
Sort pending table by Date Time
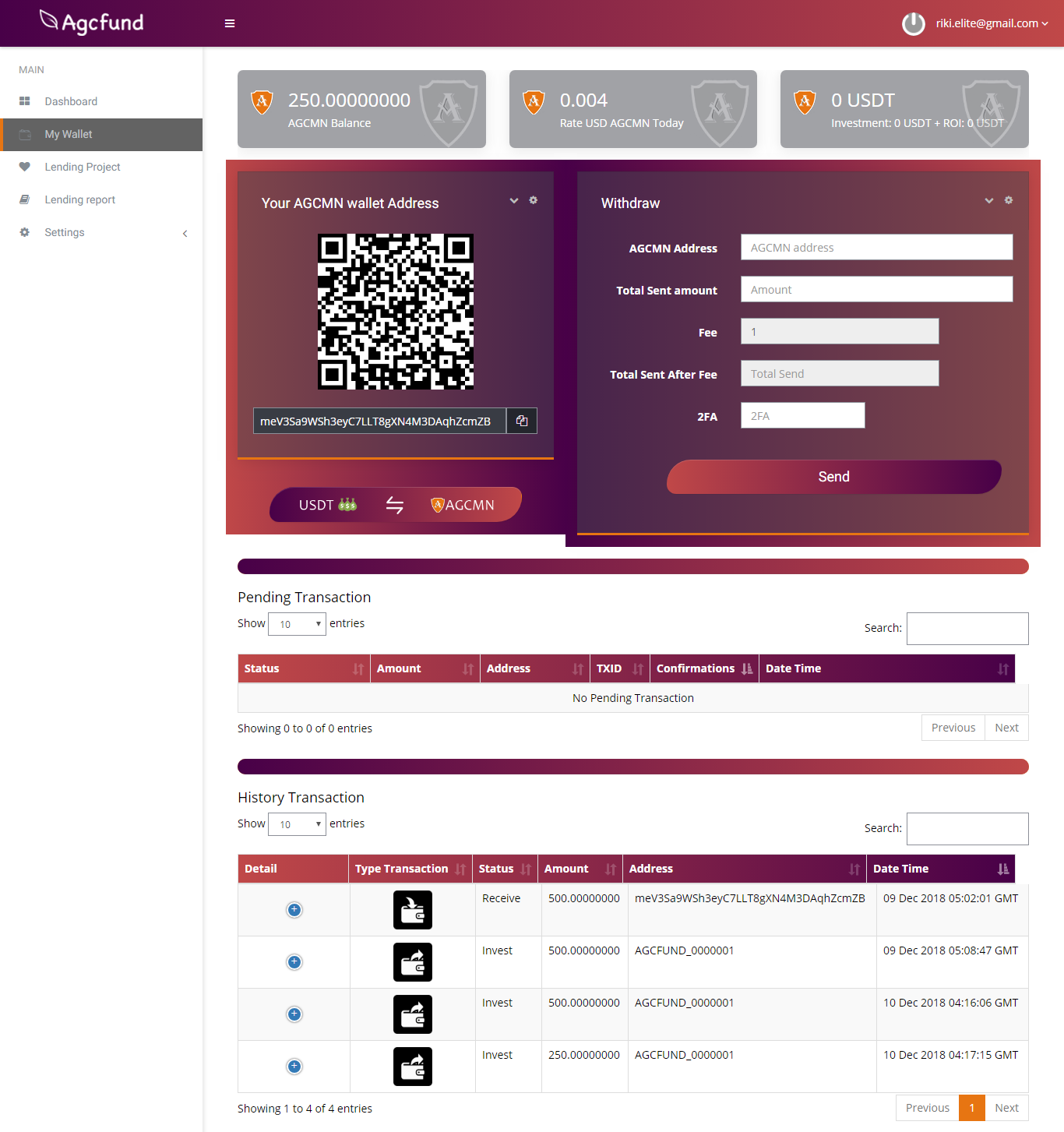[x=887, y=668]
